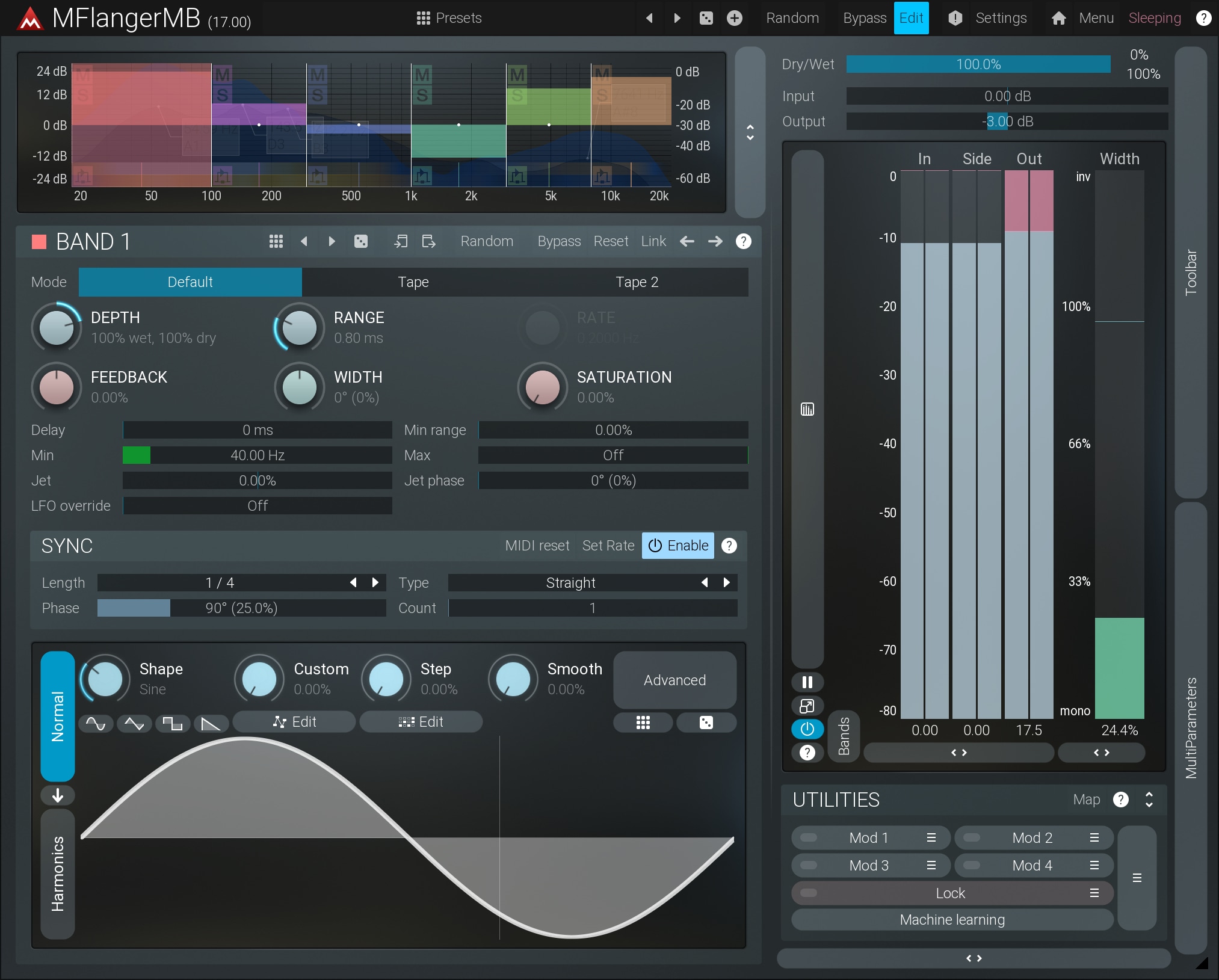This screenshot has width=1219, height=980.
Task: Click the dice randomize icon in top bar
Action: click(x=706, y=18)
